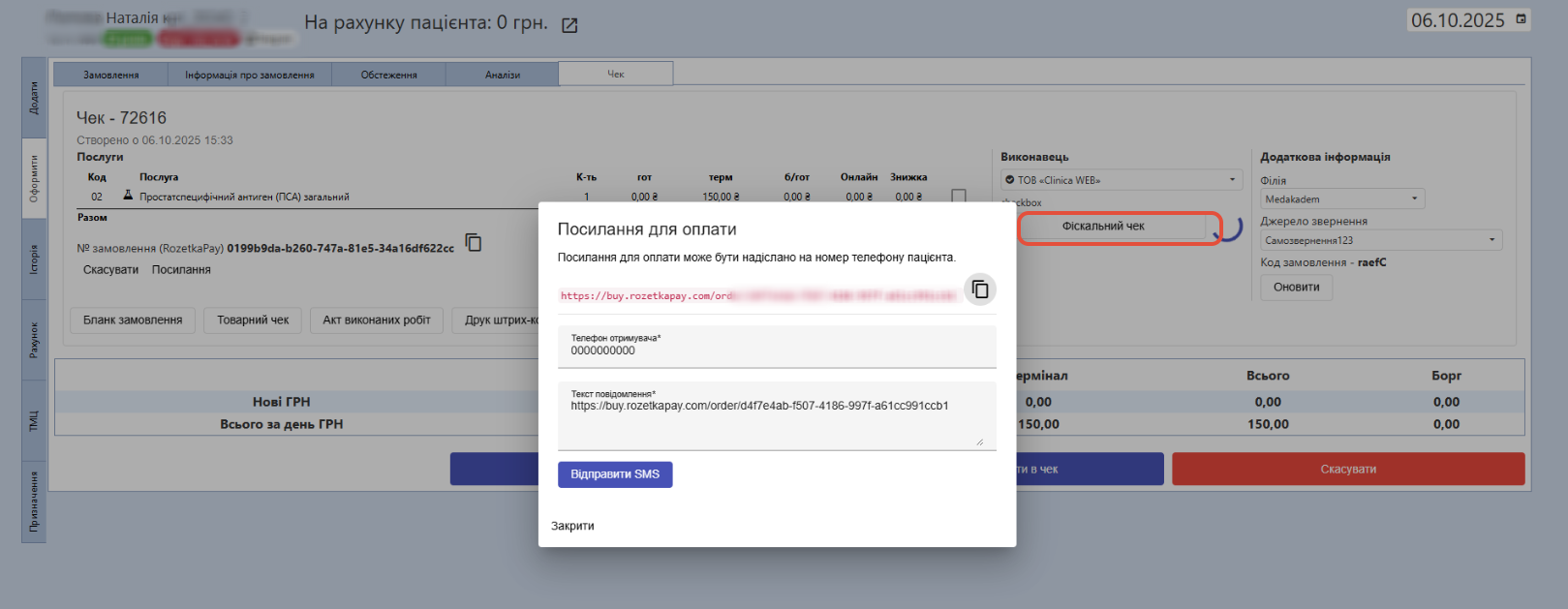Click the Фіскальний чек button

[x=1103, y=227]
